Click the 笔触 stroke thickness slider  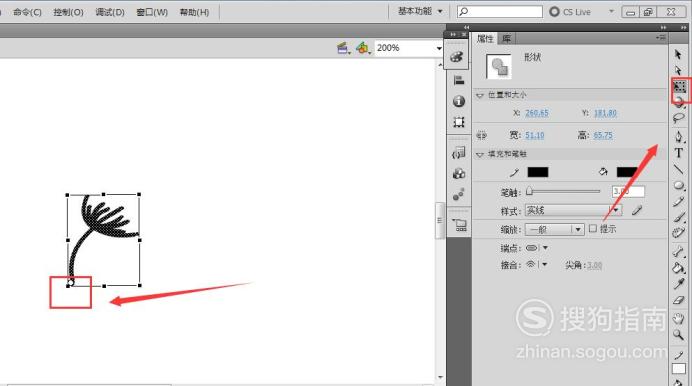pyautogui.click(x=564, y=191)
